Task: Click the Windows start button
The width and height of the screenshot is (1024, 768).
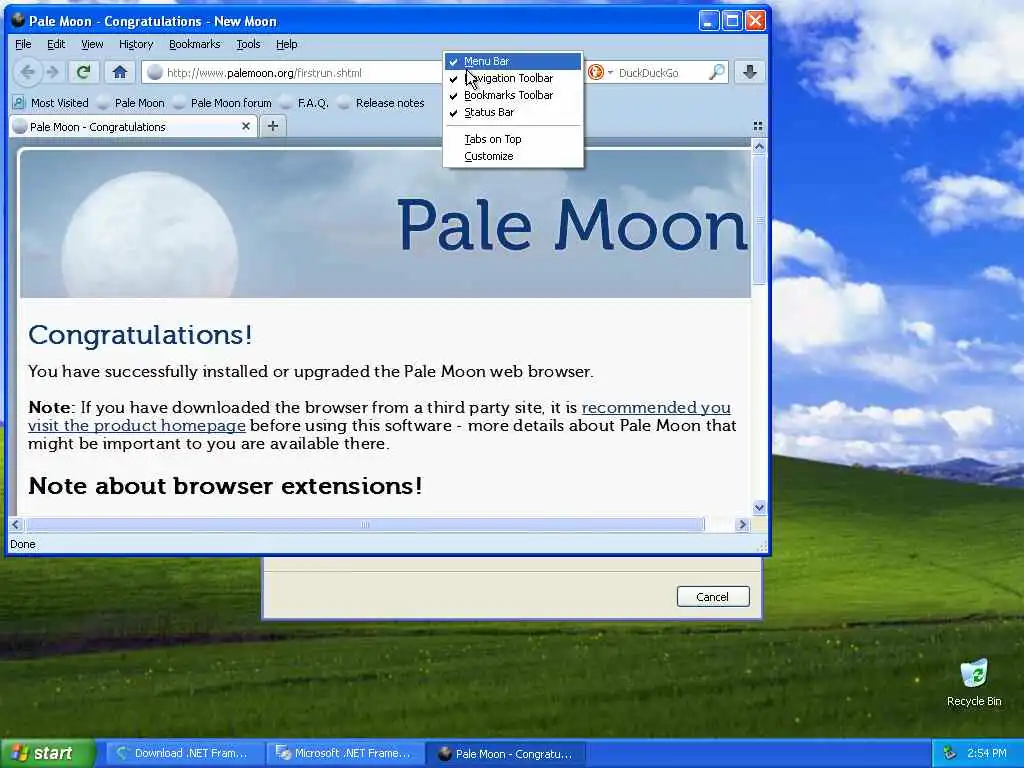Action: pos(48,753)
